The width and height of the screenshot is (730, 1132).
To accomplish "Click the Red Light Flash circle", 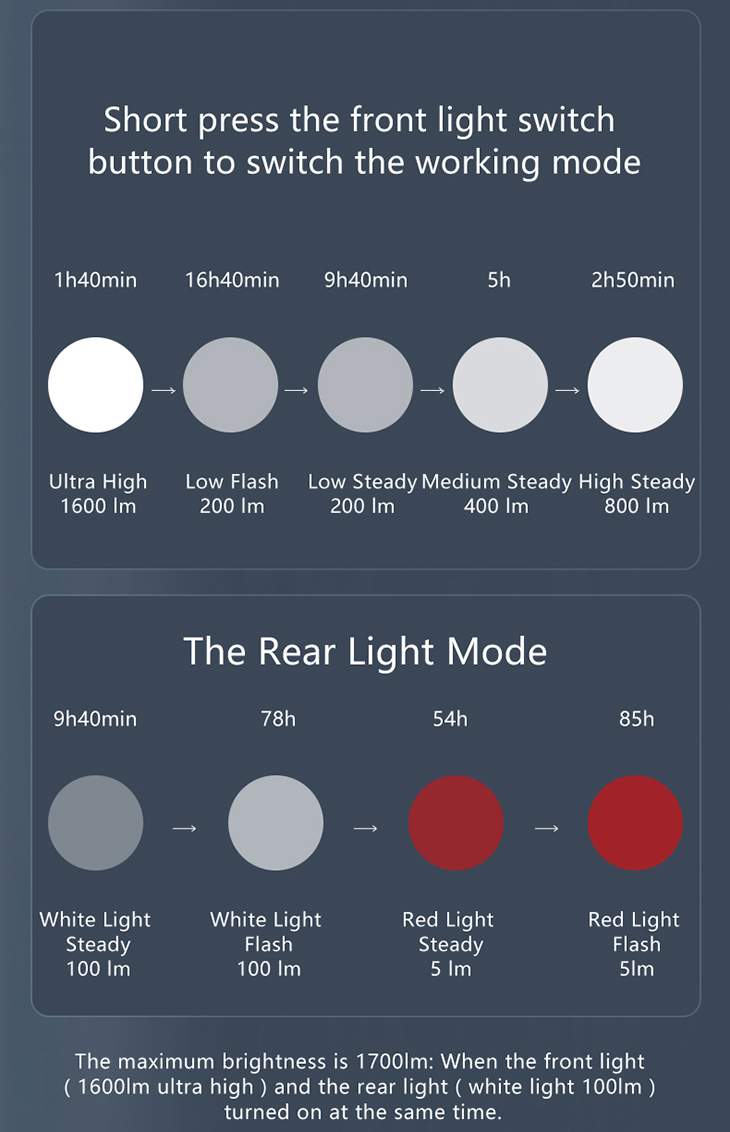I will tap(635, 823).
